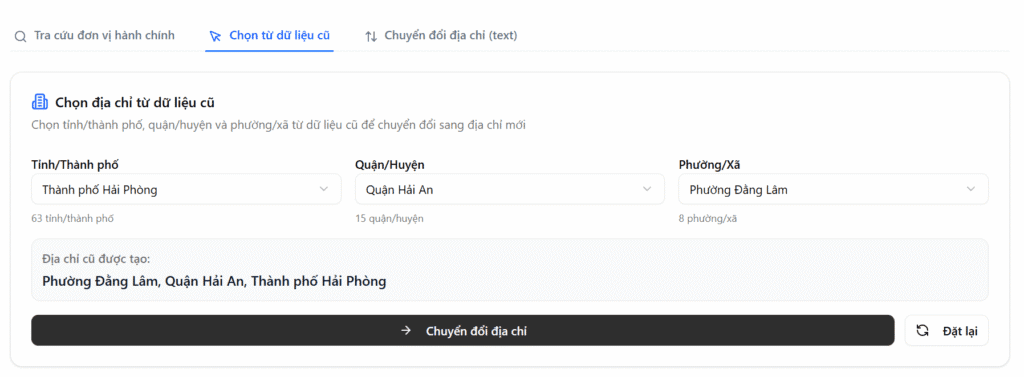Open the Thành phố Hải Phòng dropdown
Viewport: 1024px width, 377px height.
point(186,189)
